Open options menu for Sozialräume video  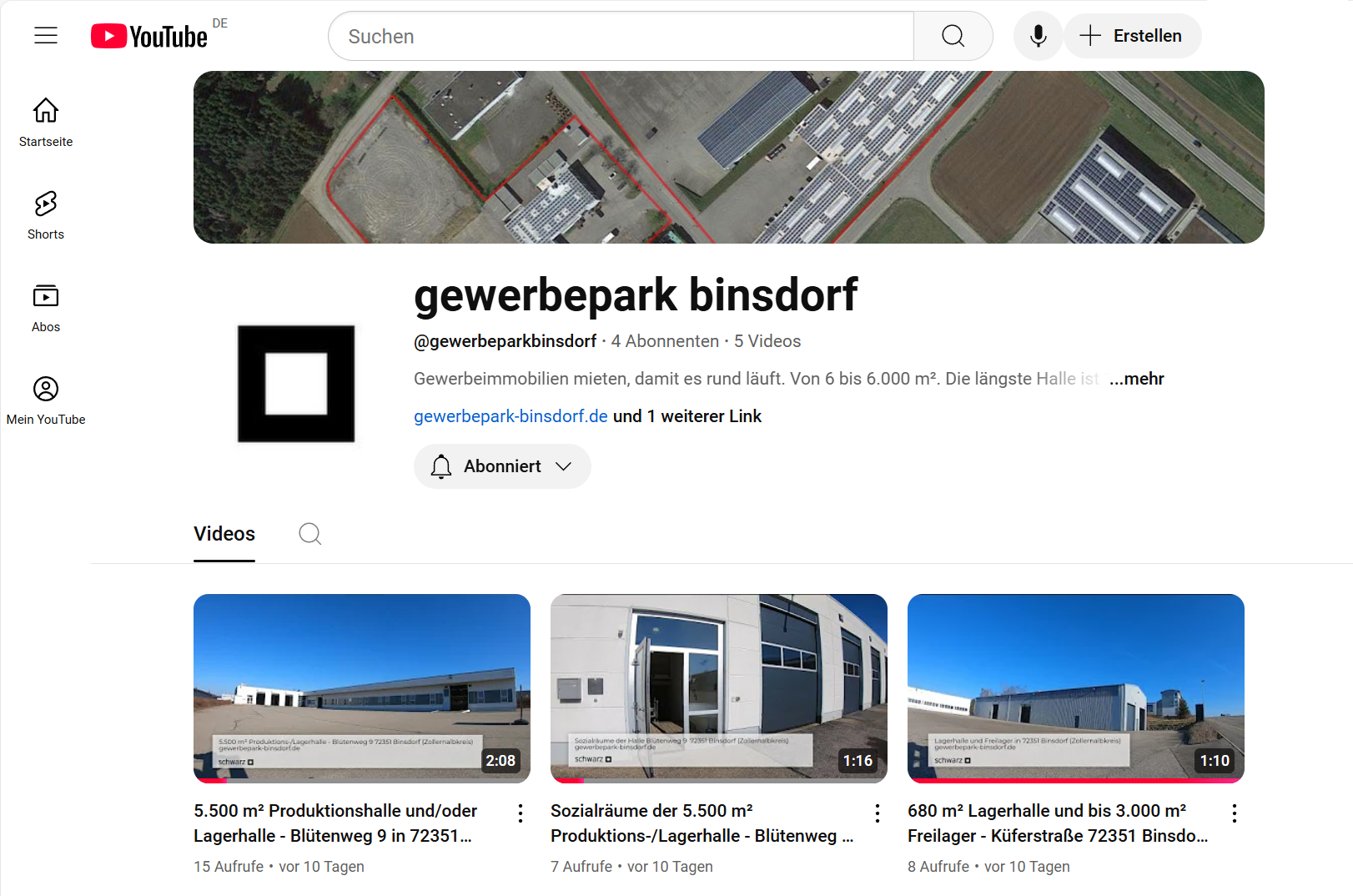coord(878,813)
